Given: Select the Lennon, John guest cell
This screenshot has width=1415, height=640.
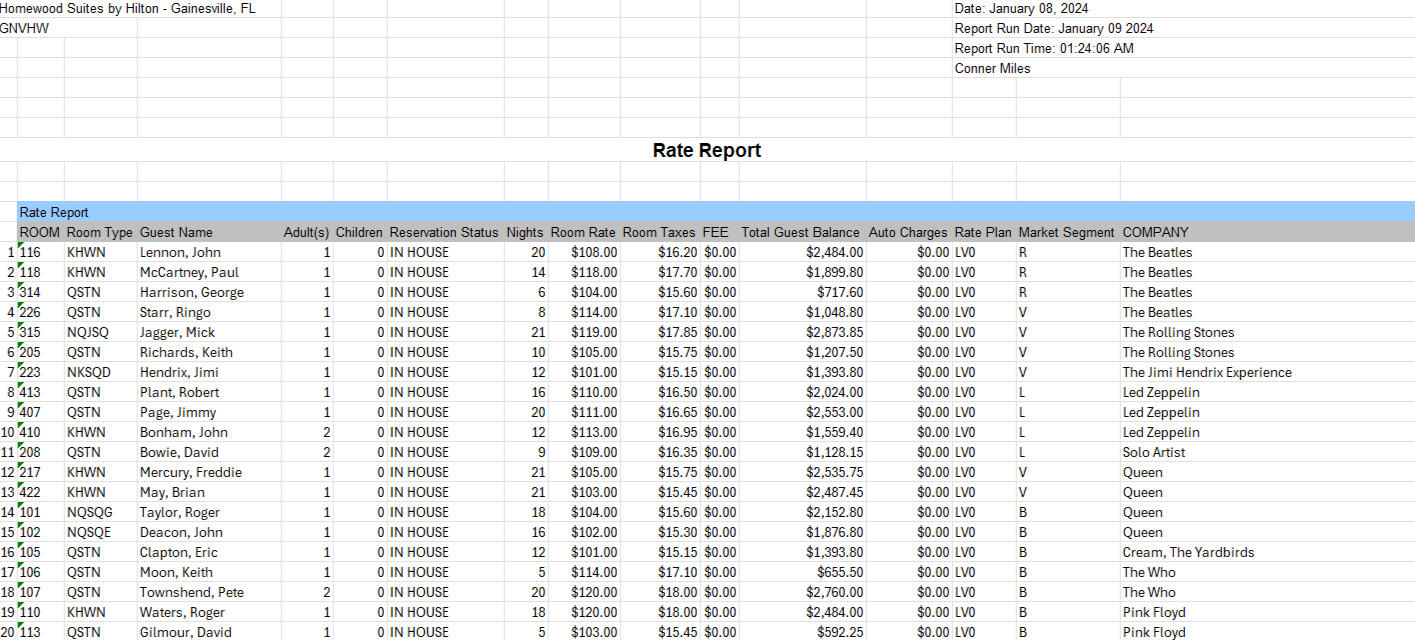Looking at the screenshot, I should [180, 252].
